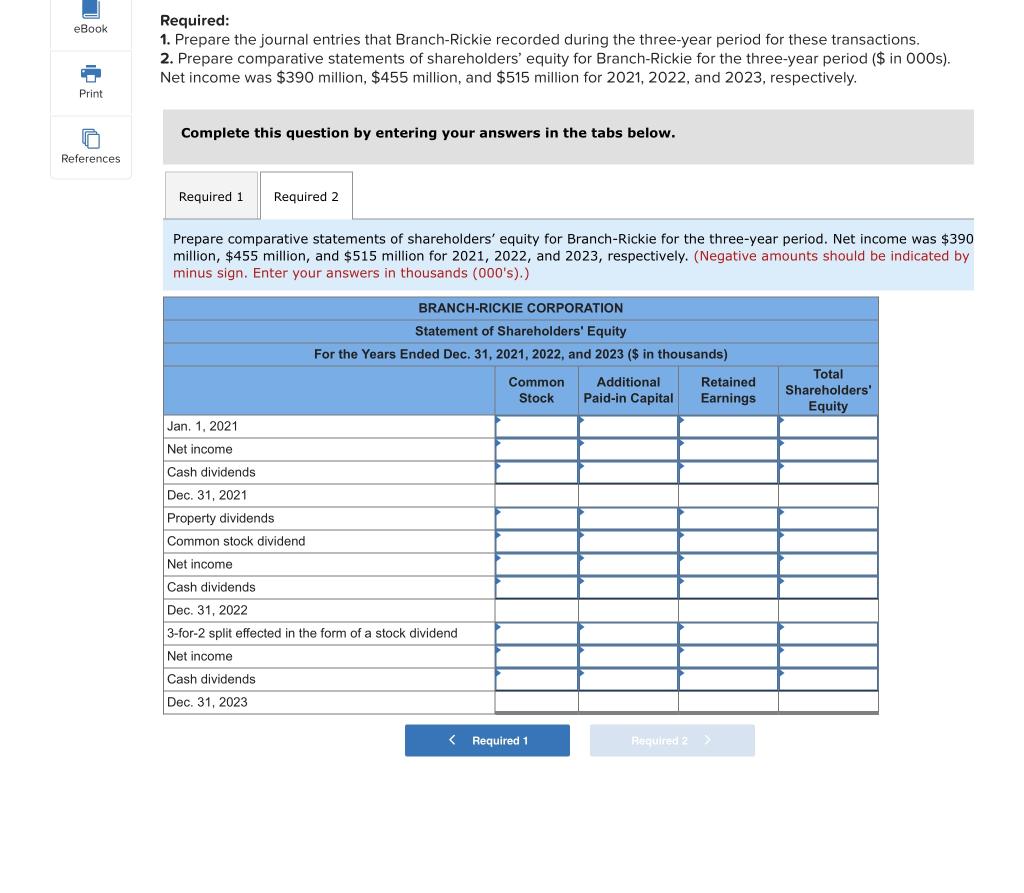Click the Jan. 1, 2021 Common Stock input field
Viewport: 1024px width, 893px height.
point(536,425)
